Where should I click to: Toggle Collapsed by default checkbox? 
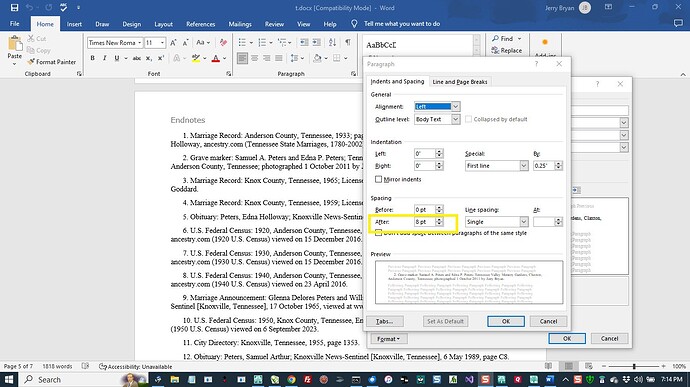[x=469, y=119]
